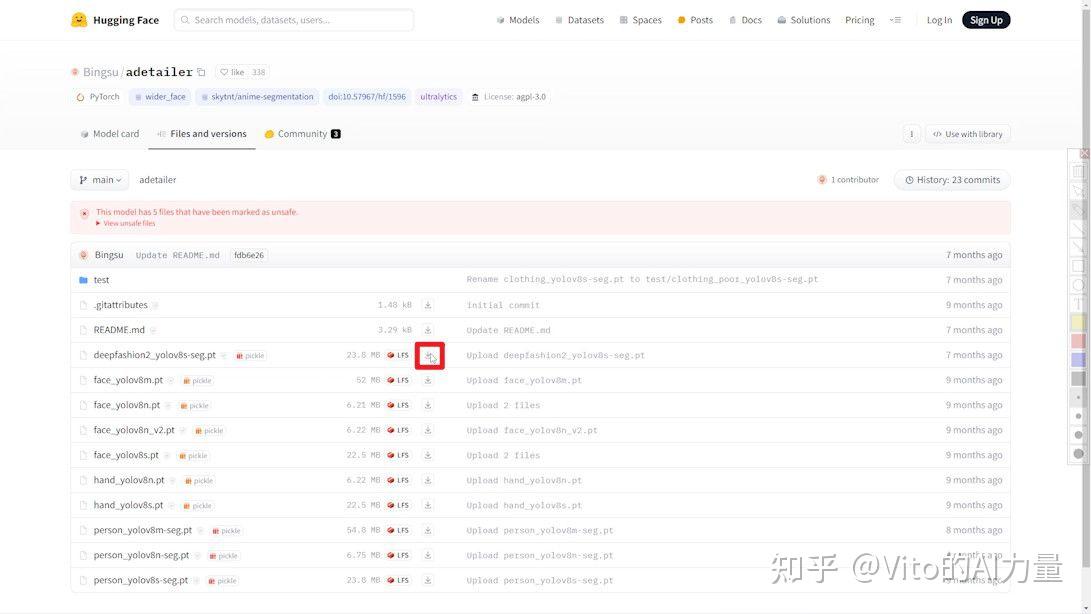
Task: Pick the yellow annotation color
Action: [1078, 322]
